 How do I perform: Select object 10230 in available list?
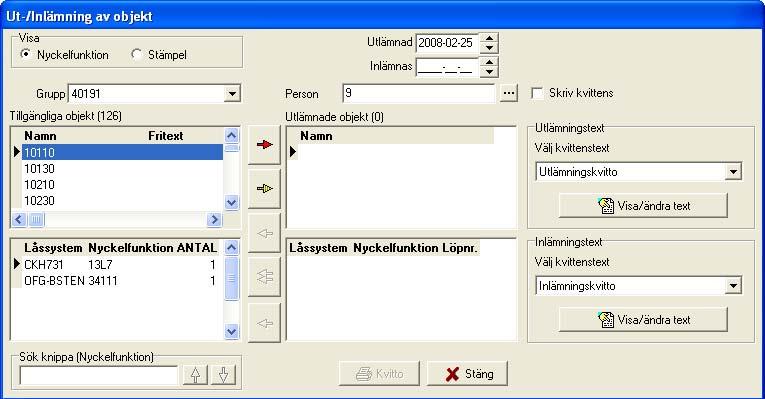point(122,201)
